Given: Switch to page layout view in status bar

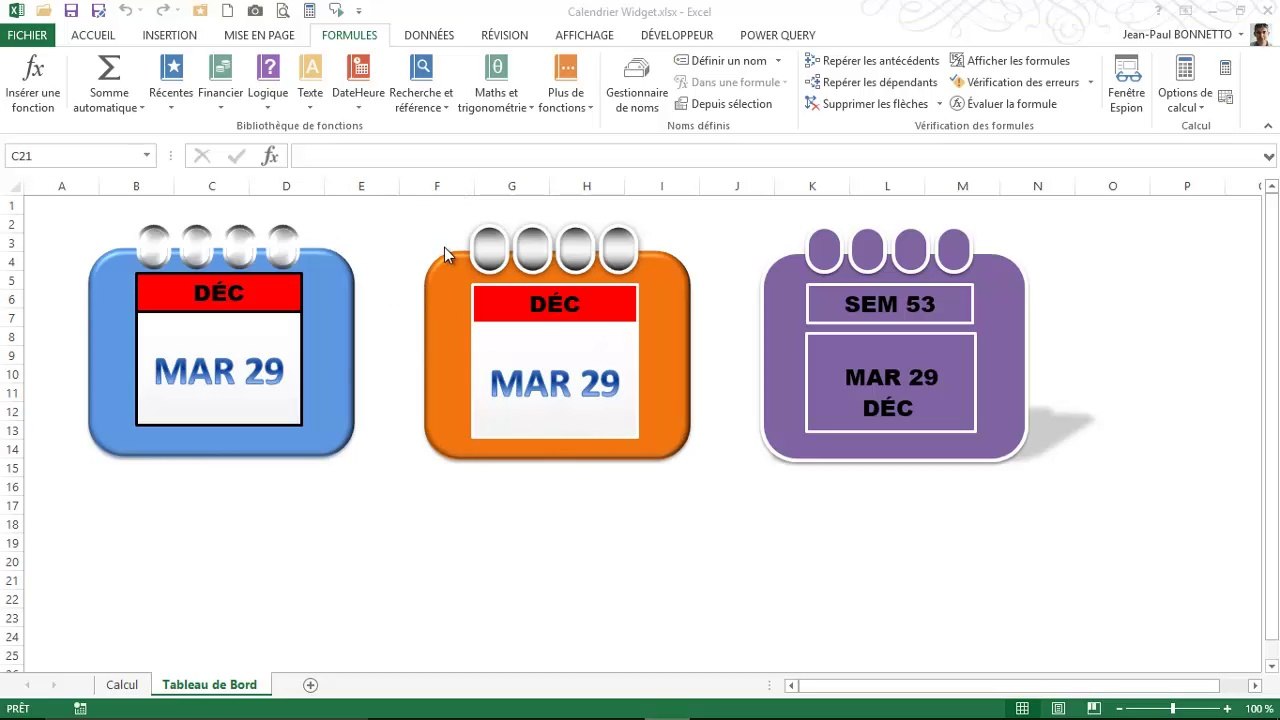Looking at the screenshot, I should point(1056,709).
